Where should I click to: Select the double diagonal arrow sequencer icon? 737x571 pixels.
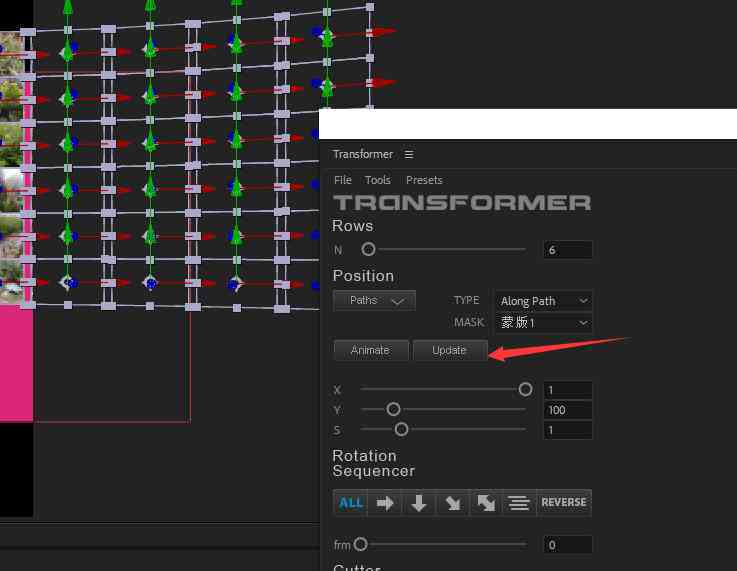click(486, 503)
